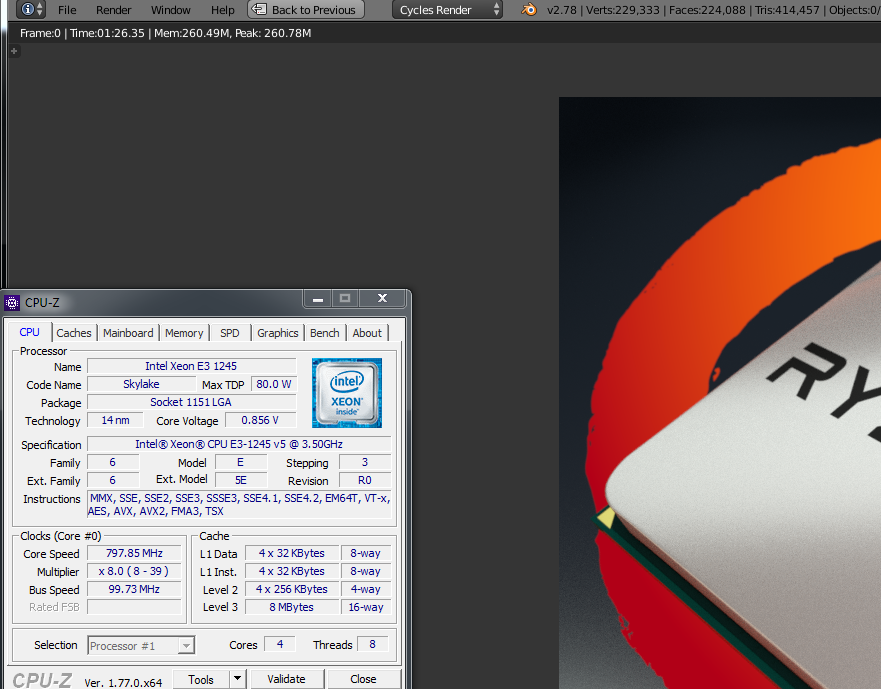Click the Core Voltage value '0.856 V'
This screenshot has width=881, height=689.
pos(260,420)
